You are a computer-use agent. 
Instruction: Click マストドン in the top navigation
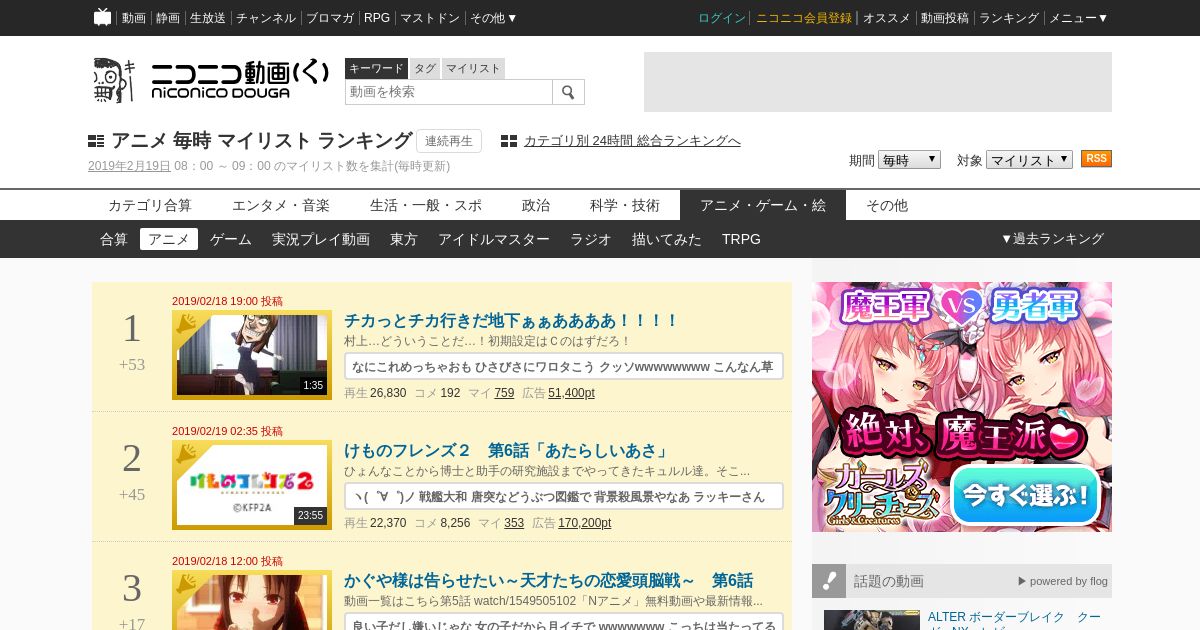pos(430,18)
